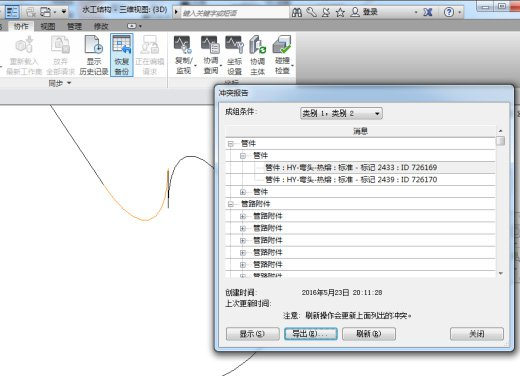
Task: Click the keyword search input field
Action: click(235, 13)
